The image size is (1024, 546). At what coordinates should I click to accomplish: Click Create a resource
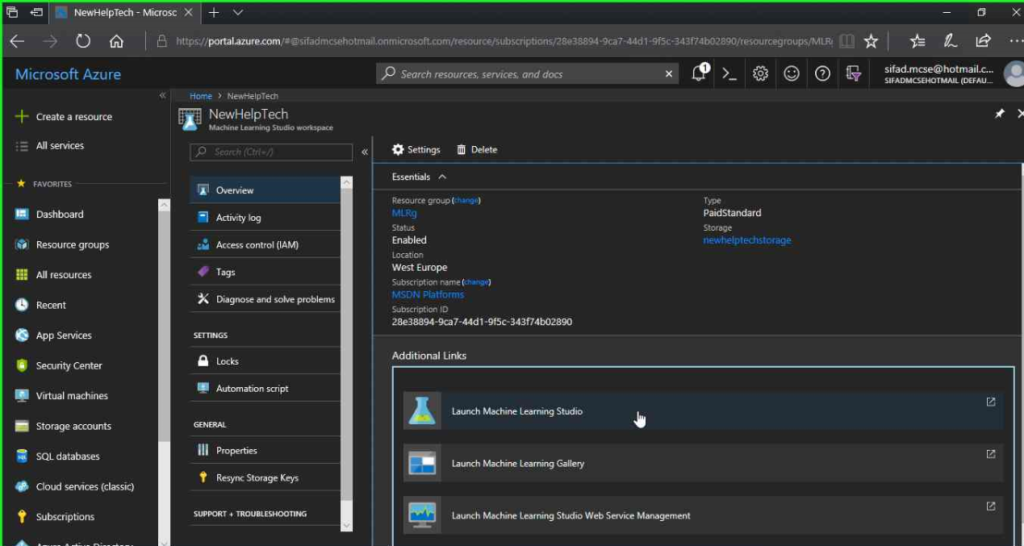[x=64, y=117]
